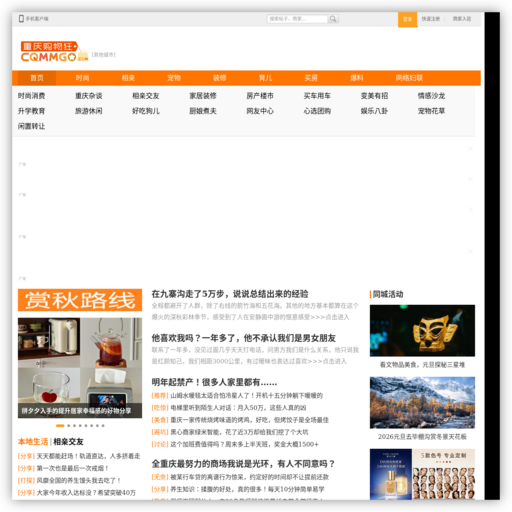Open the 房产楼市 forum link

pos(260,96)
